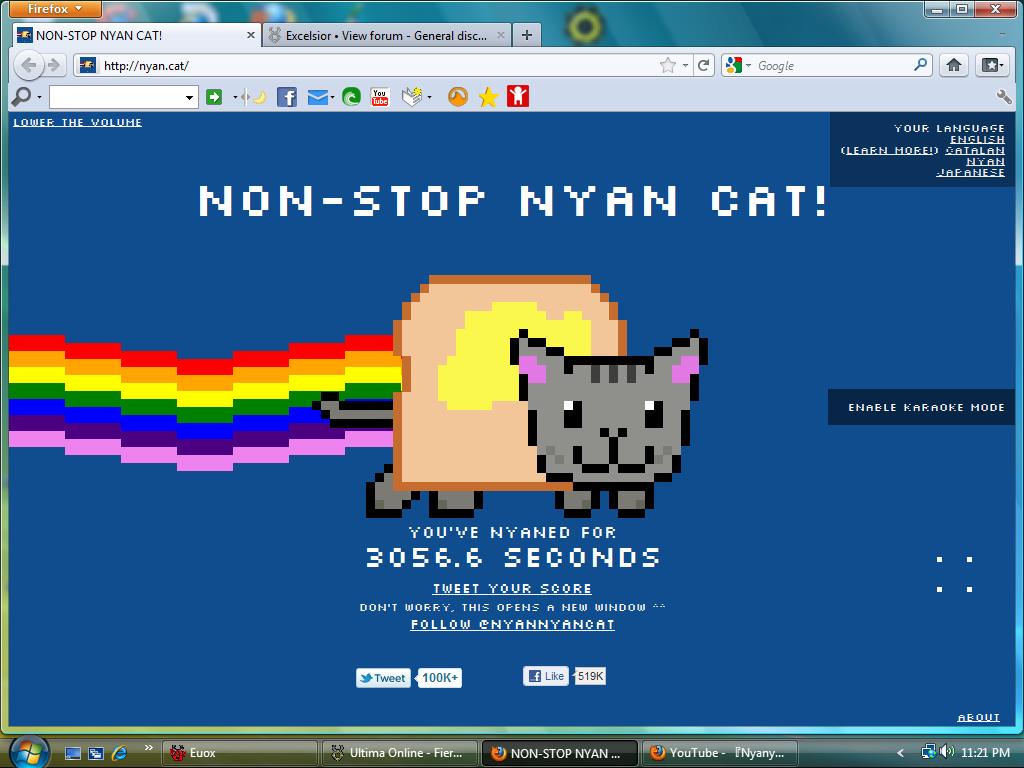The image size is (1024, 768).
Task: Click Lower the Volume link
Action: (x=77, y=122)
